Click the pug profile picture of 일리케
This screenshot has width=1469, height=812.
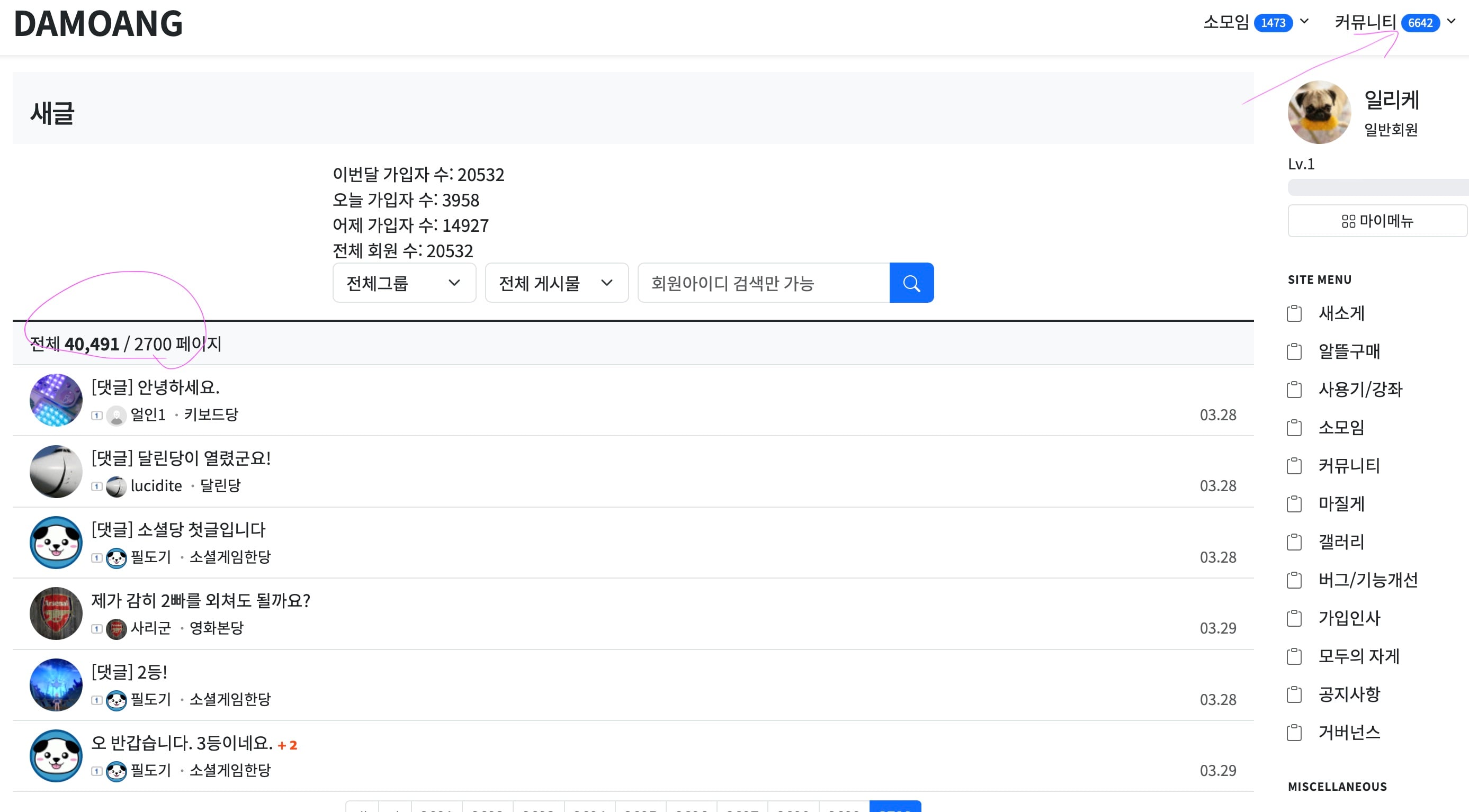pyautogui.click(x=1319, y=112)
